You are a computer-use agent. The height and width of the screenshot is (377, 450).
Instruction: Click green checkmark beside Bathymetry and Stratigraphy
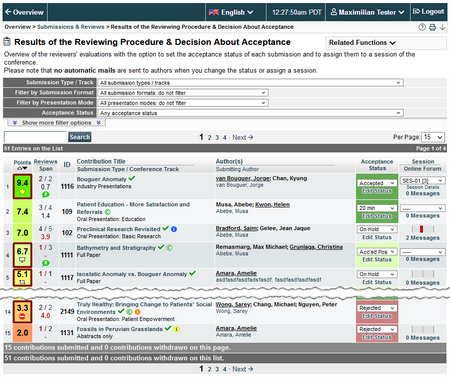click(x=161, y=247)
